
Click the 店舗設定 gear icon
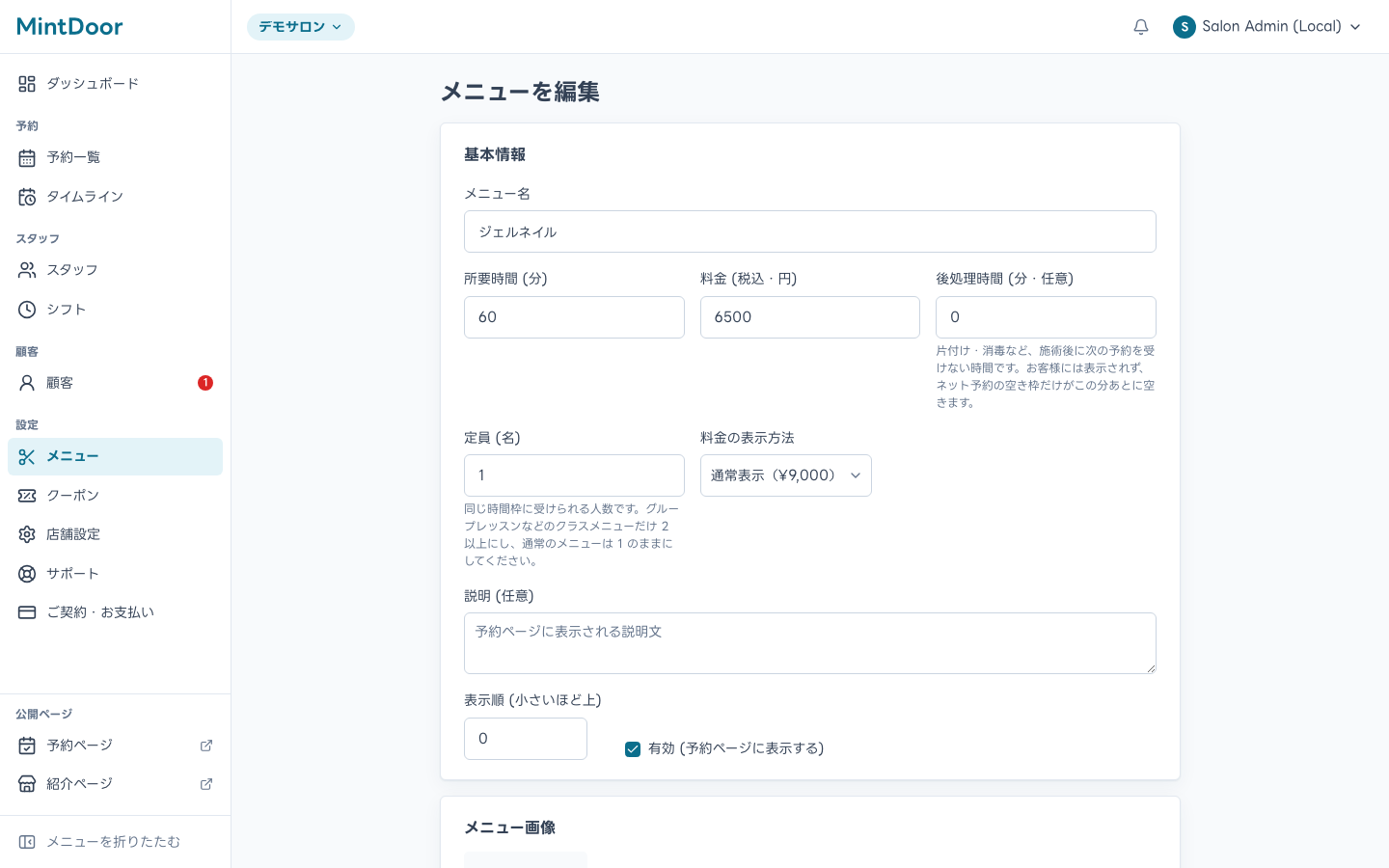pos(27,534)
